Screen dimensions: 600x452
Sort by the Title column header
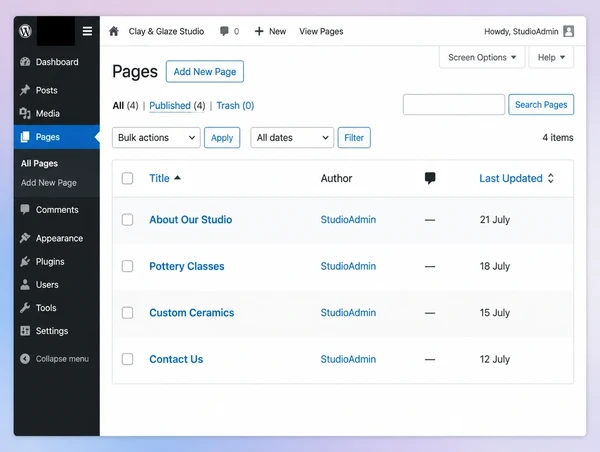click(159, 178)
